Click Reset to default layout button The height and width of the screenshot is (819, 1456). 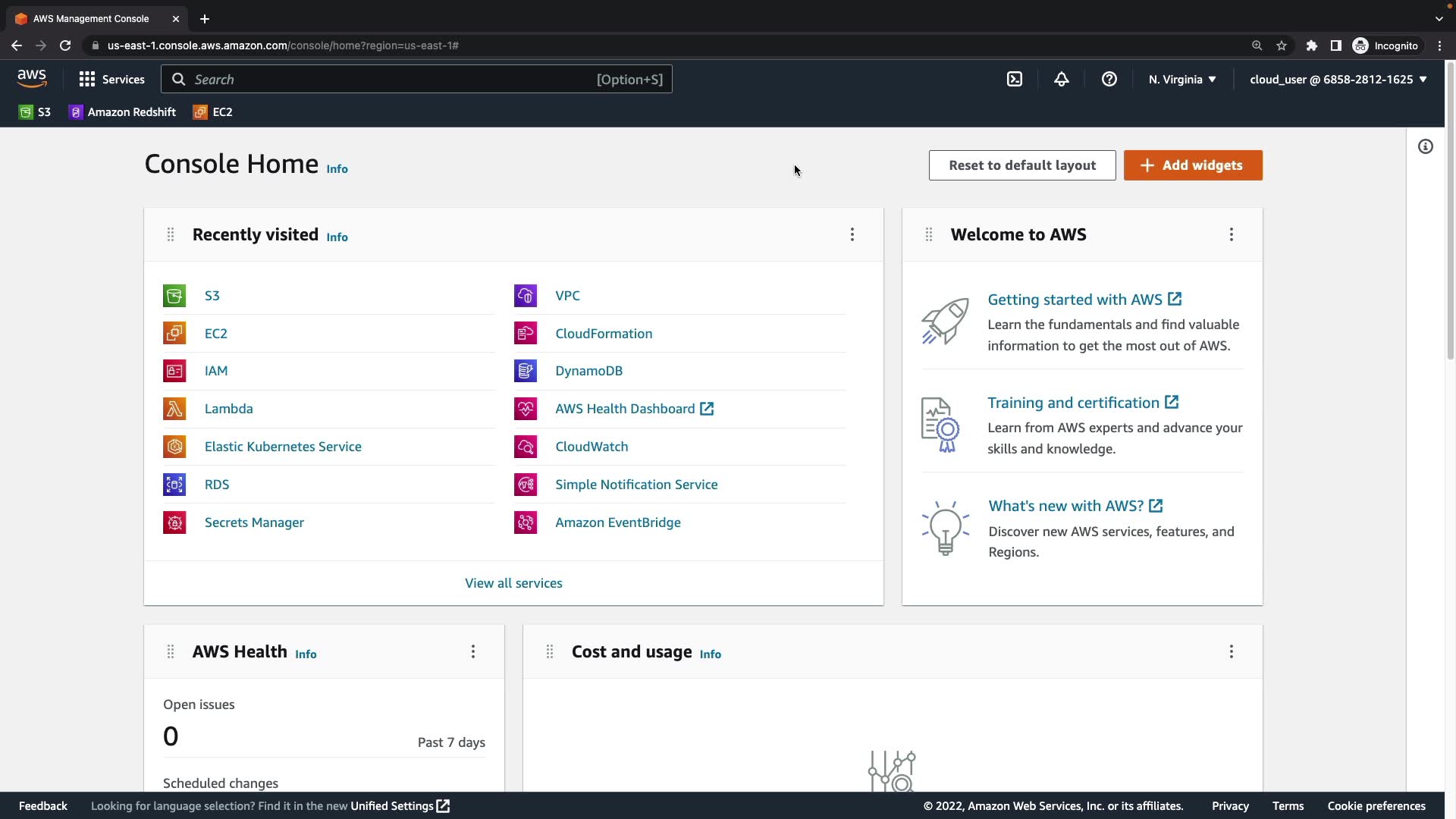coord(1021,165)
